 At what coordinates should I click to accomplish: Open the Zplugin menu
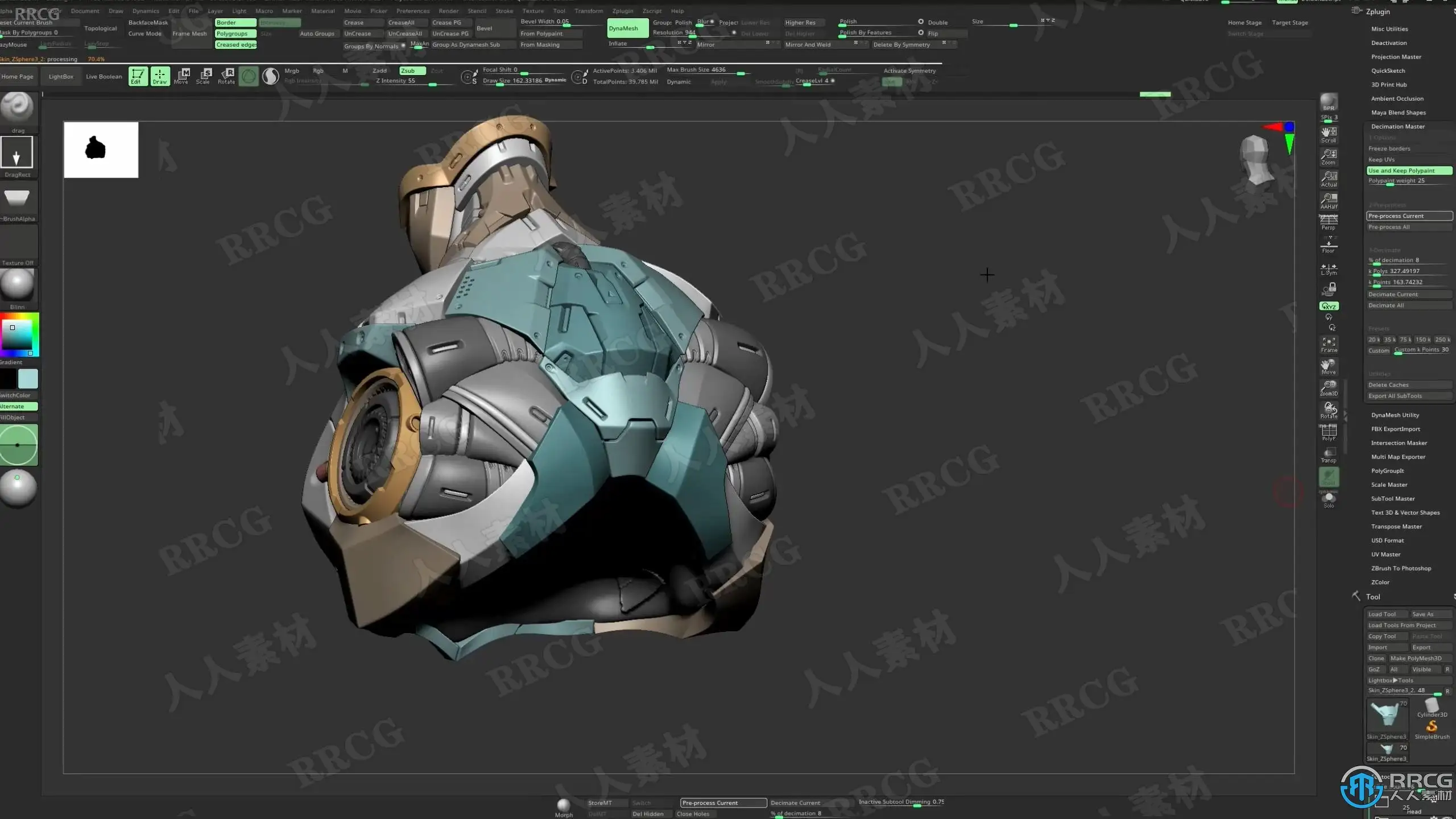point(622,11)
